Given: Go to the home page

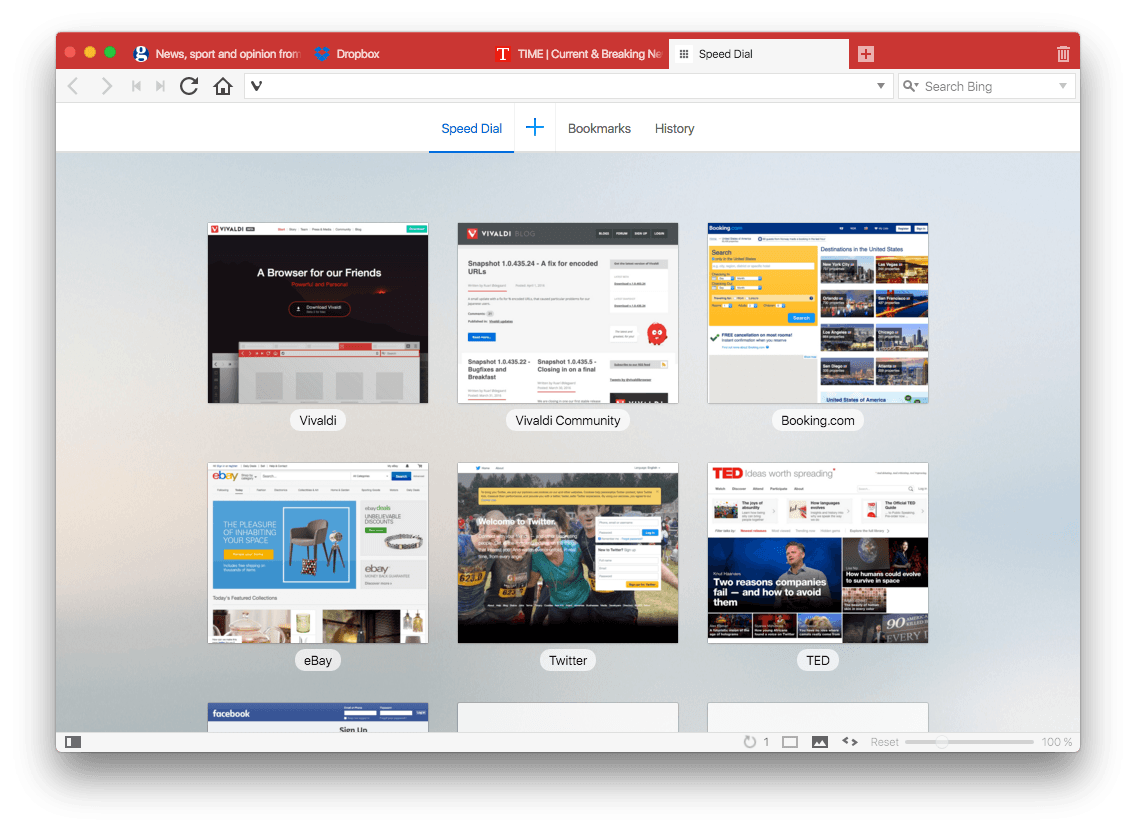Looking at the screenshot, I should coord(223,86).
